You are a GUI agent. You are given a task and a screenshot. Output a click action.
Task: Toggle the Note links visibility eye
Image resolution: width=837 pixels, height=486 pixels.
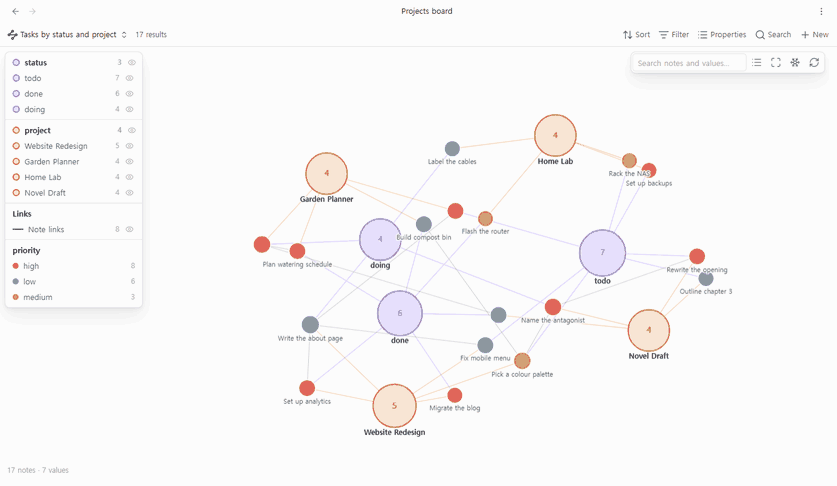pyautogui.click(x=129, y=229)
